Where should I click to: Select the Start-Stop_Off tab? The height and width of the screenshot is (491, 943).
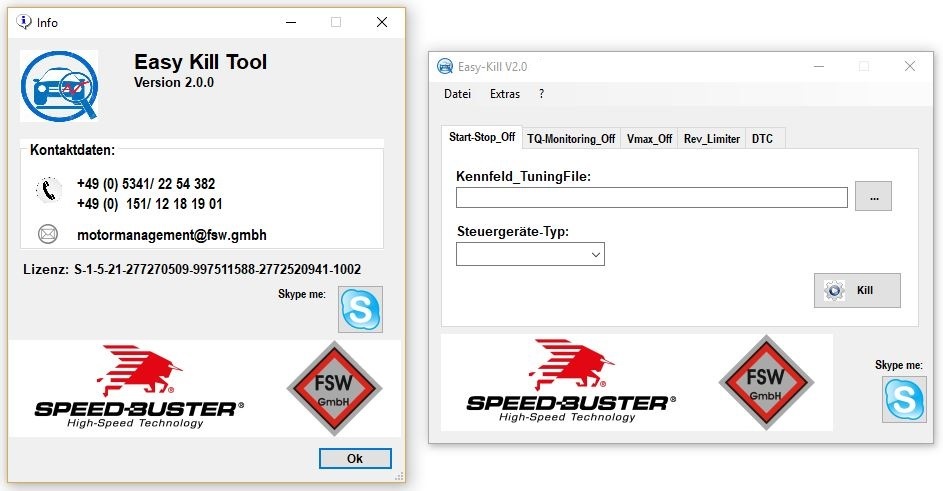[482, 137]
